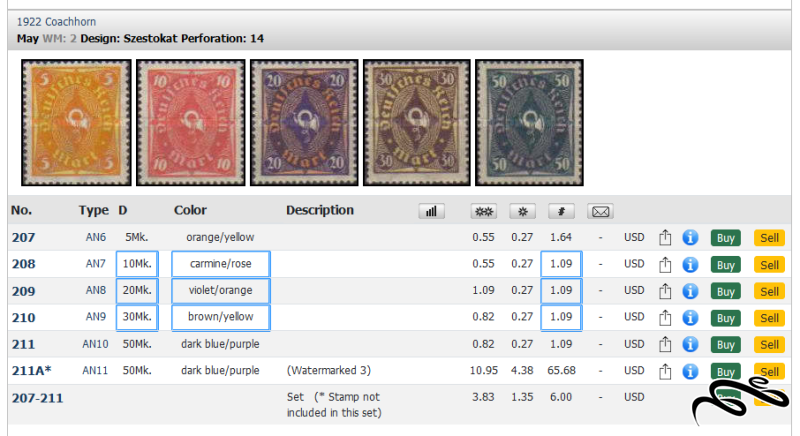Open info for stamp 209

690,291
